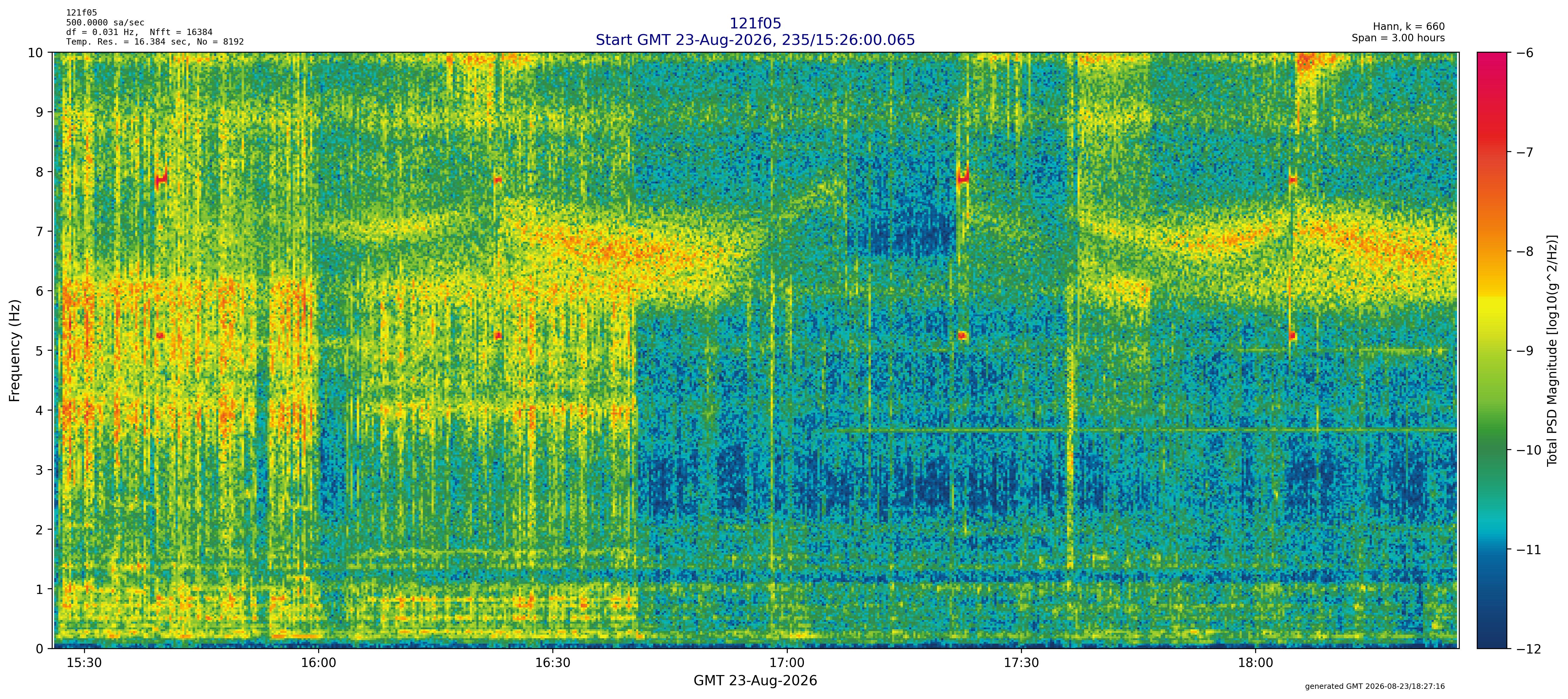The image size is (1568, 699).
Task: Click the "500.0000 sa/sec" sample rate text
Action: tap(105, 22)
